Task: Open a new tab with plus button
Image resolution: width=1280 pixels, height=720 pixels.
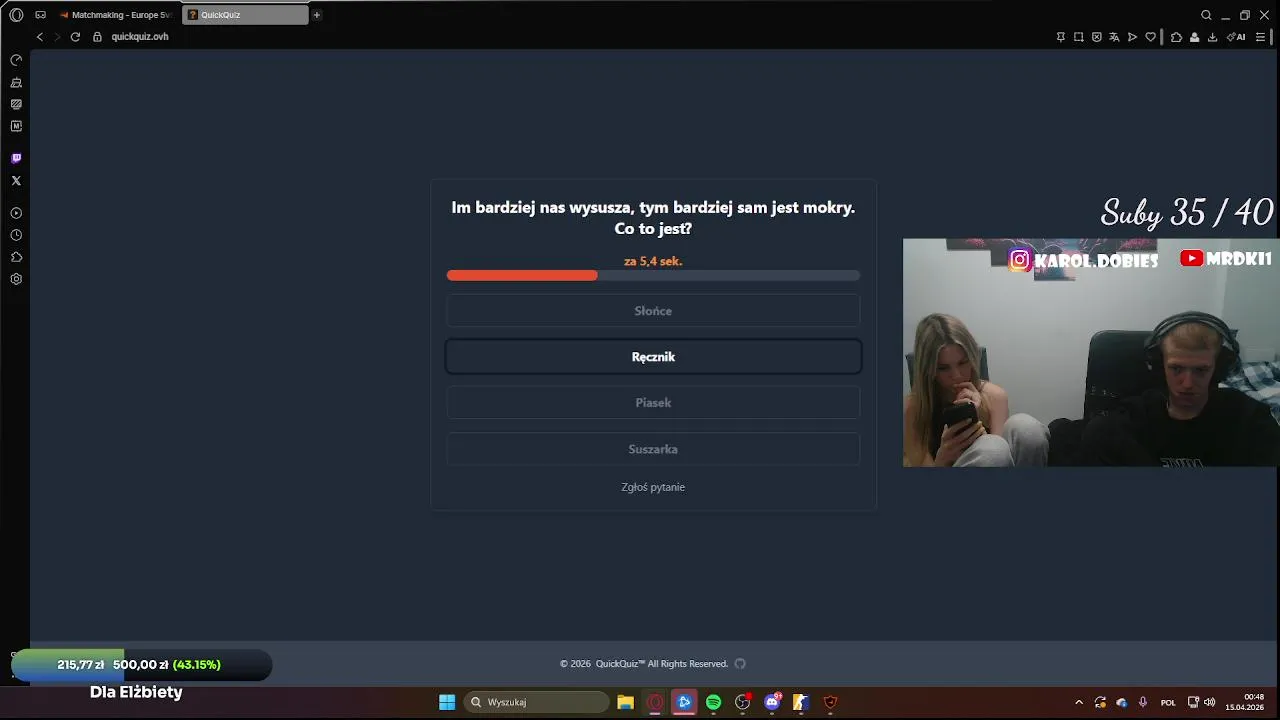Action: click(317, 15)
